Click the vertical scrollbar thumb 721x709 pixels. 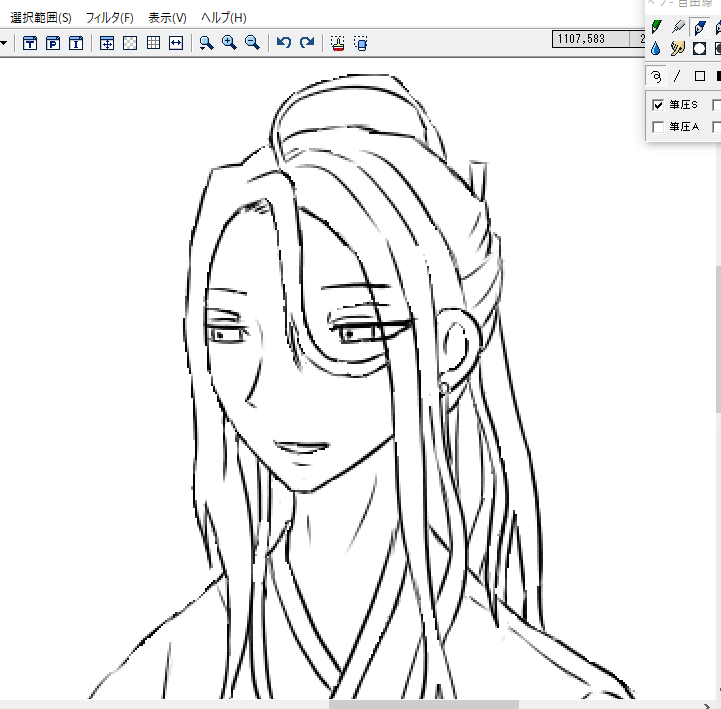tap(718, 339)
